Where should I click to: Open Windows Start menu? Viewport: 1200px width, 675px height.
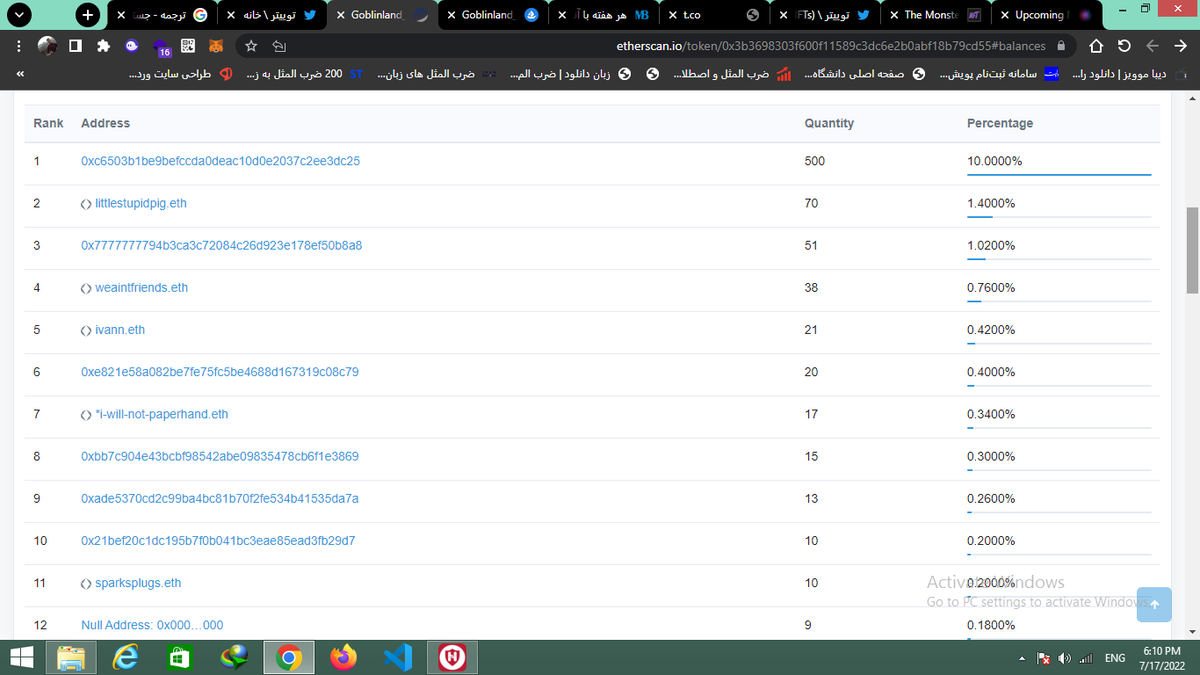(21, 657)
